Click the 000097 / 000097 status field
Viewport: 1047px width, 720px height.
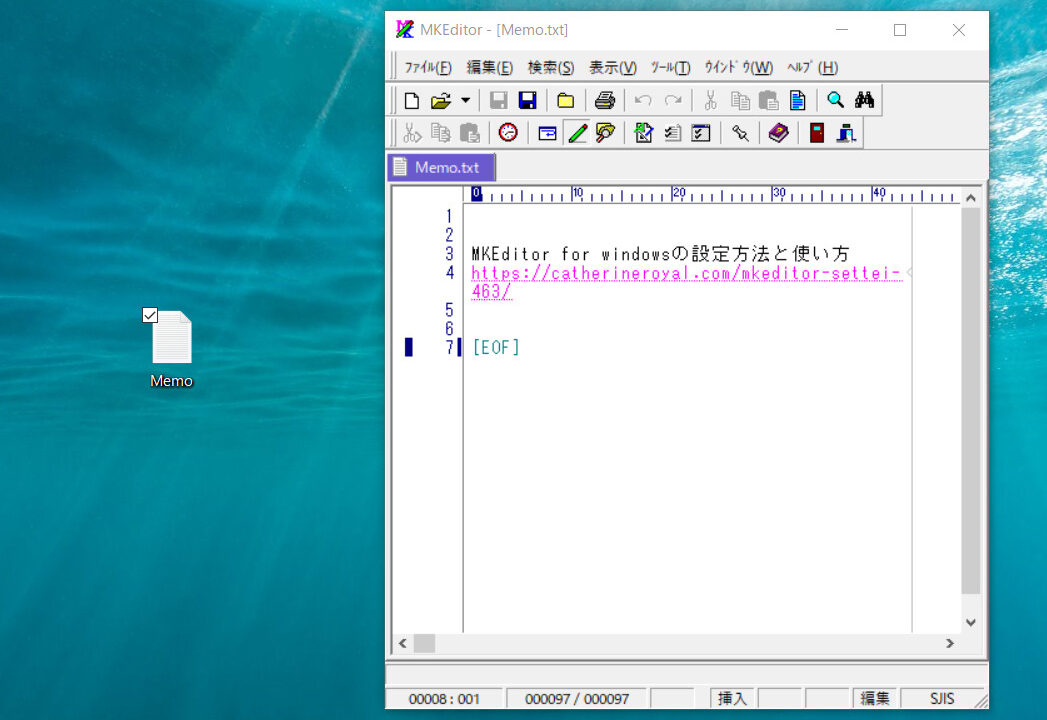click(577, 699)
